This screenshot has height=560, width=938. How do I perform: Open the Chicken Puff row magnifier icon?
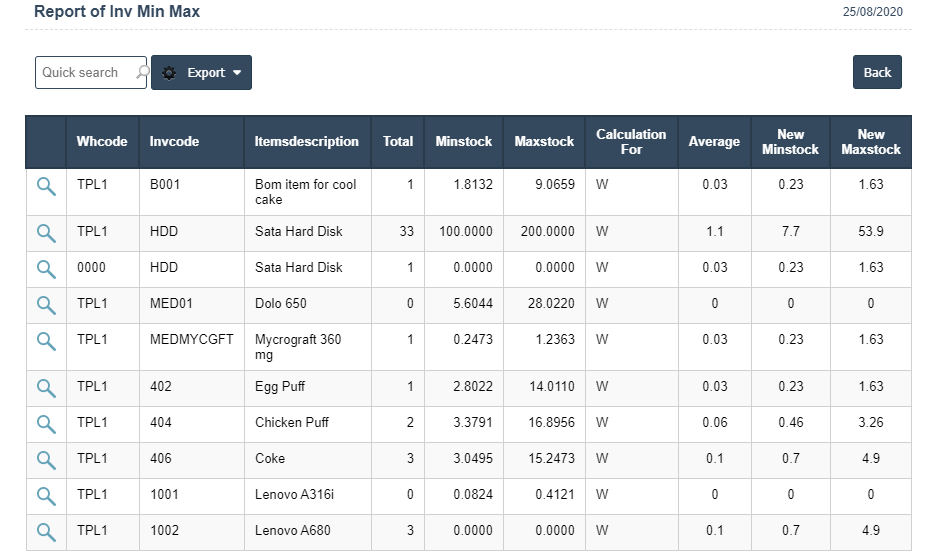(46, 423)
